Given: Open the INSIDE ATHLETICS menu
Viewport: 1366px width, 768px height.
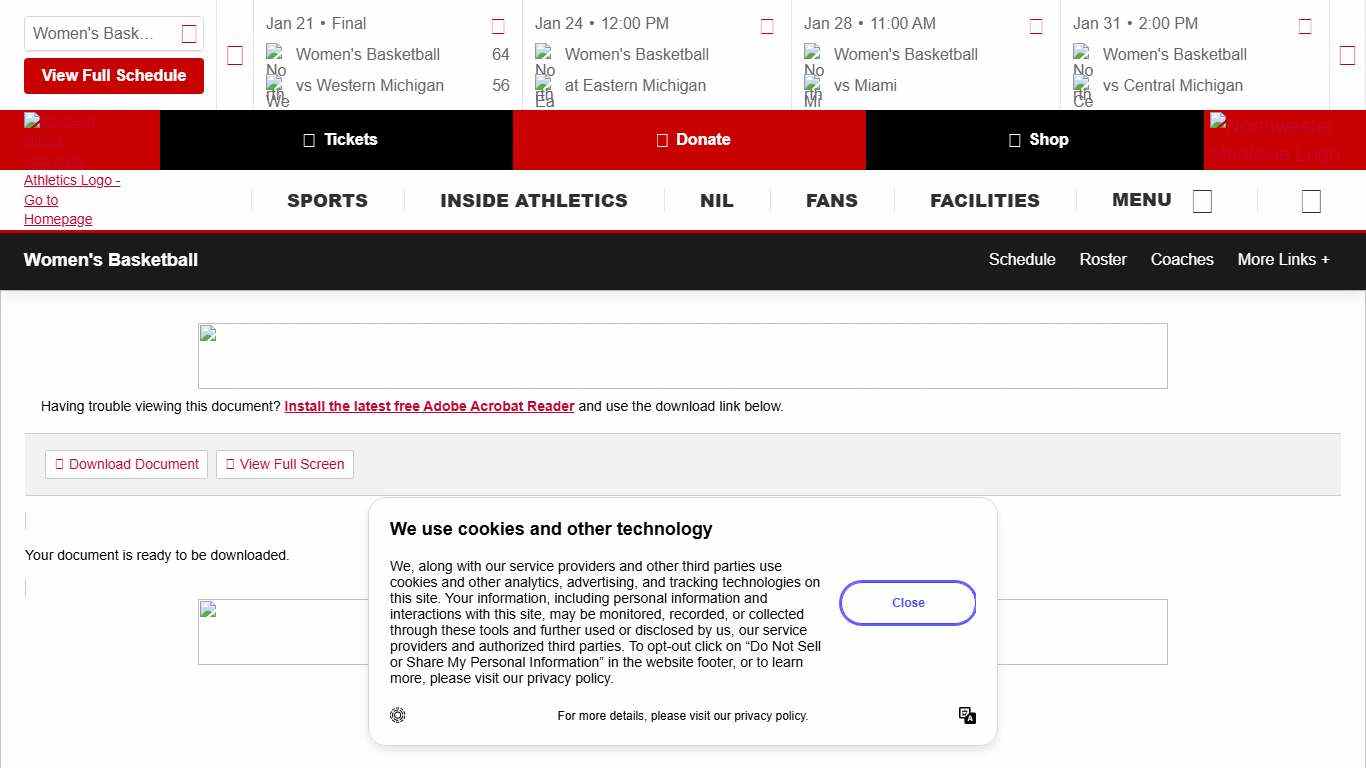Looking at the screenshot, I should [x=534, y=201].
